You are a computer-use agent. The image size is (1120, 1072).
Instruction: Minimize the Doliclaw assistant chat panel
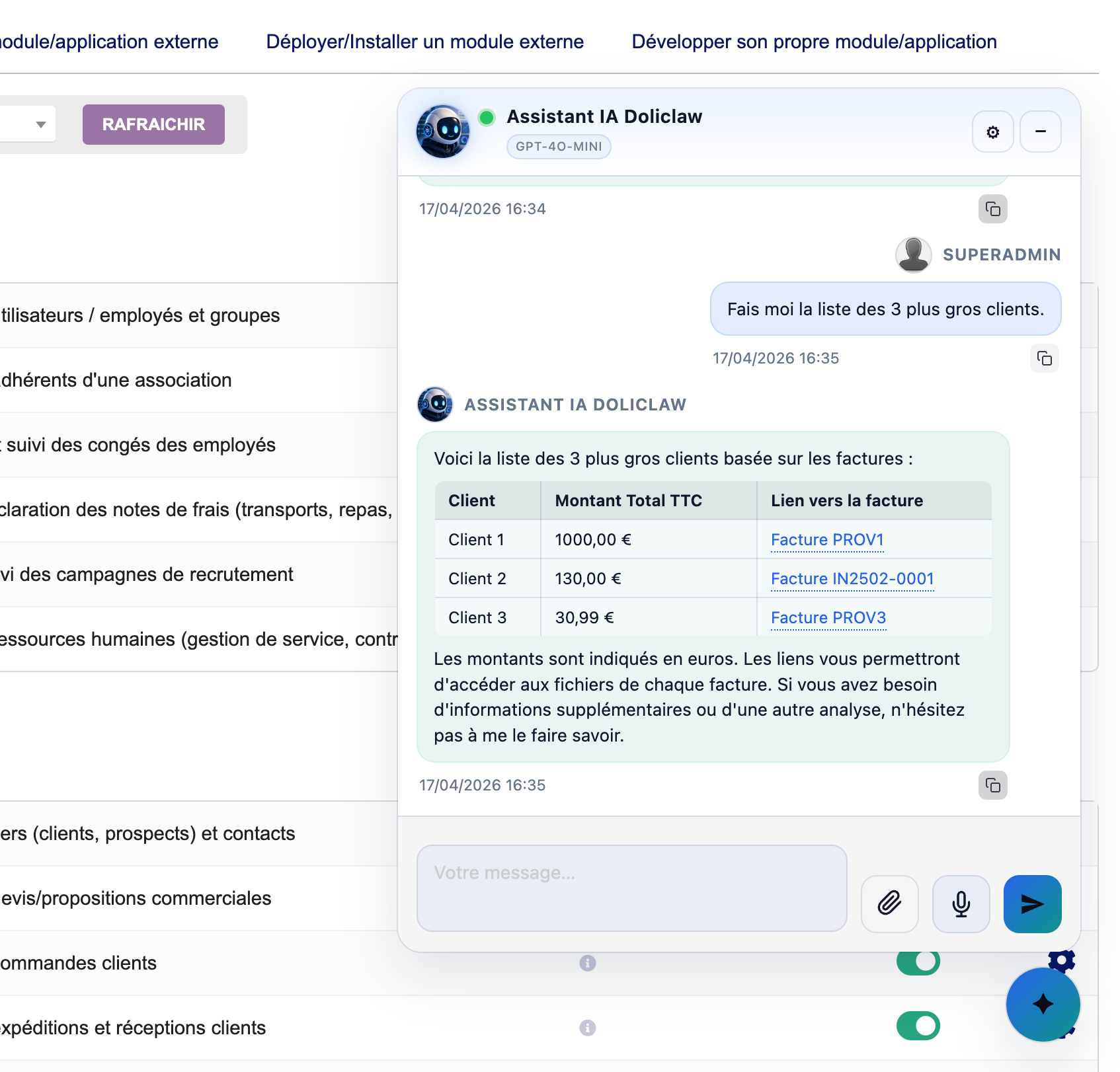[1040, 132]
